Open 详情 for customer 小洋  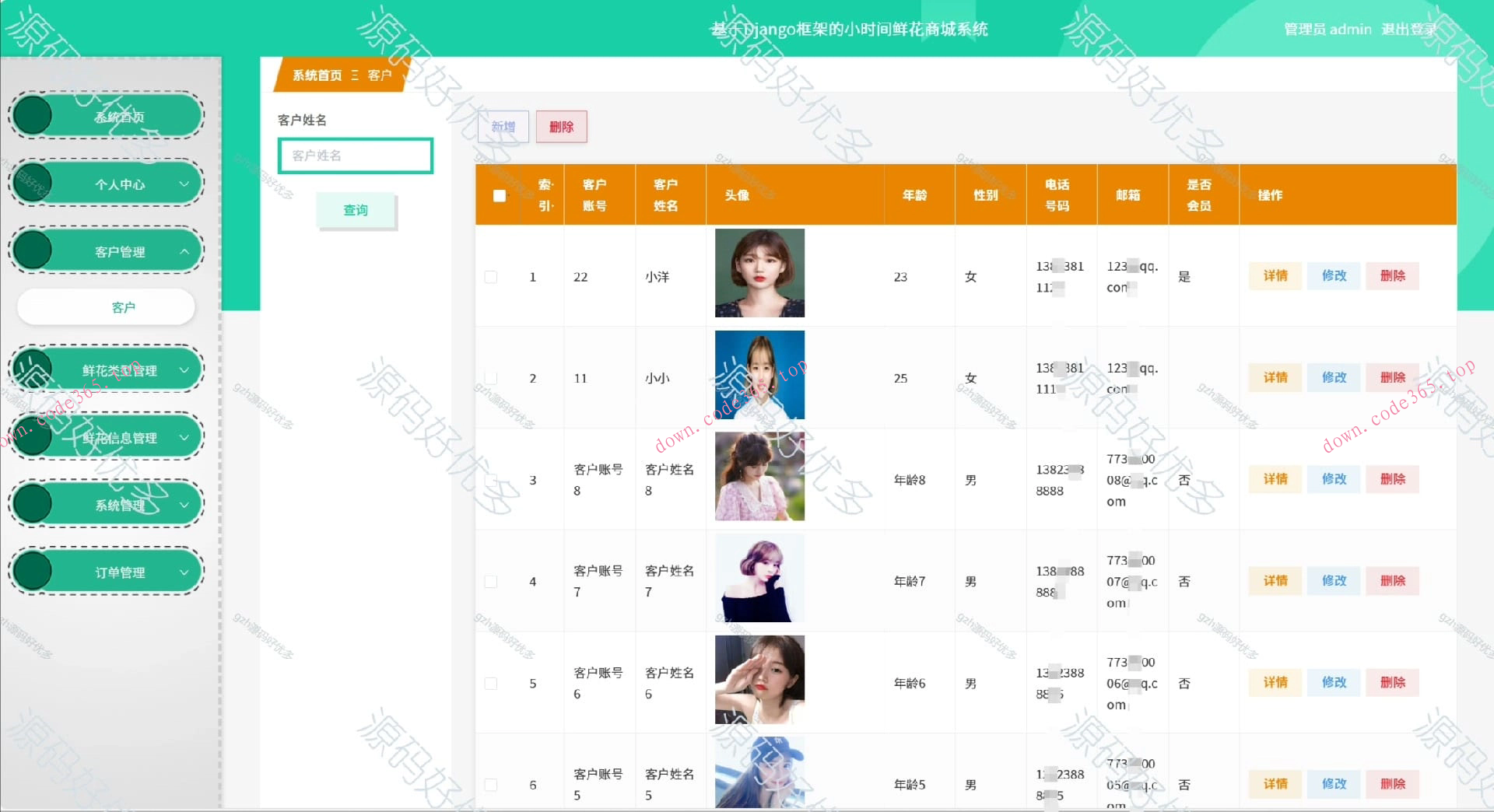coord(1275,275)
